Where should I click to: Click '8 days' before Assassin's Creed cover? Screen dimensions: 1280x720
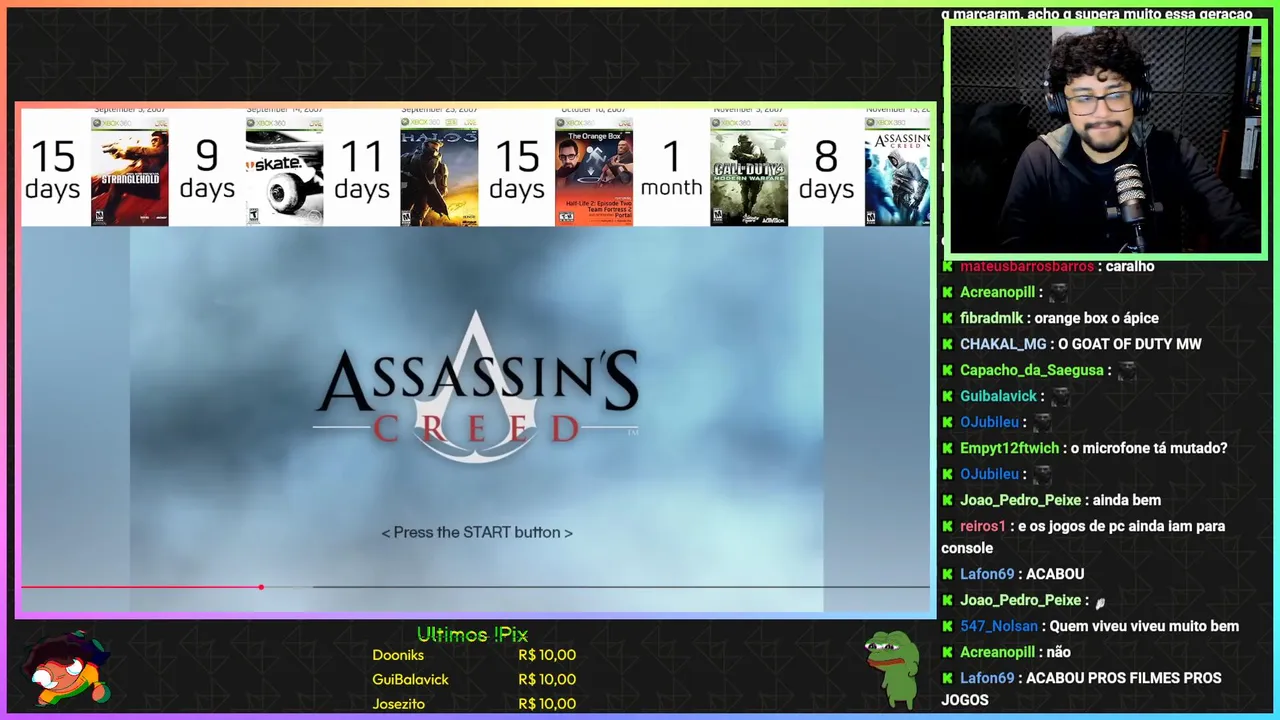(x=826, y=170)
